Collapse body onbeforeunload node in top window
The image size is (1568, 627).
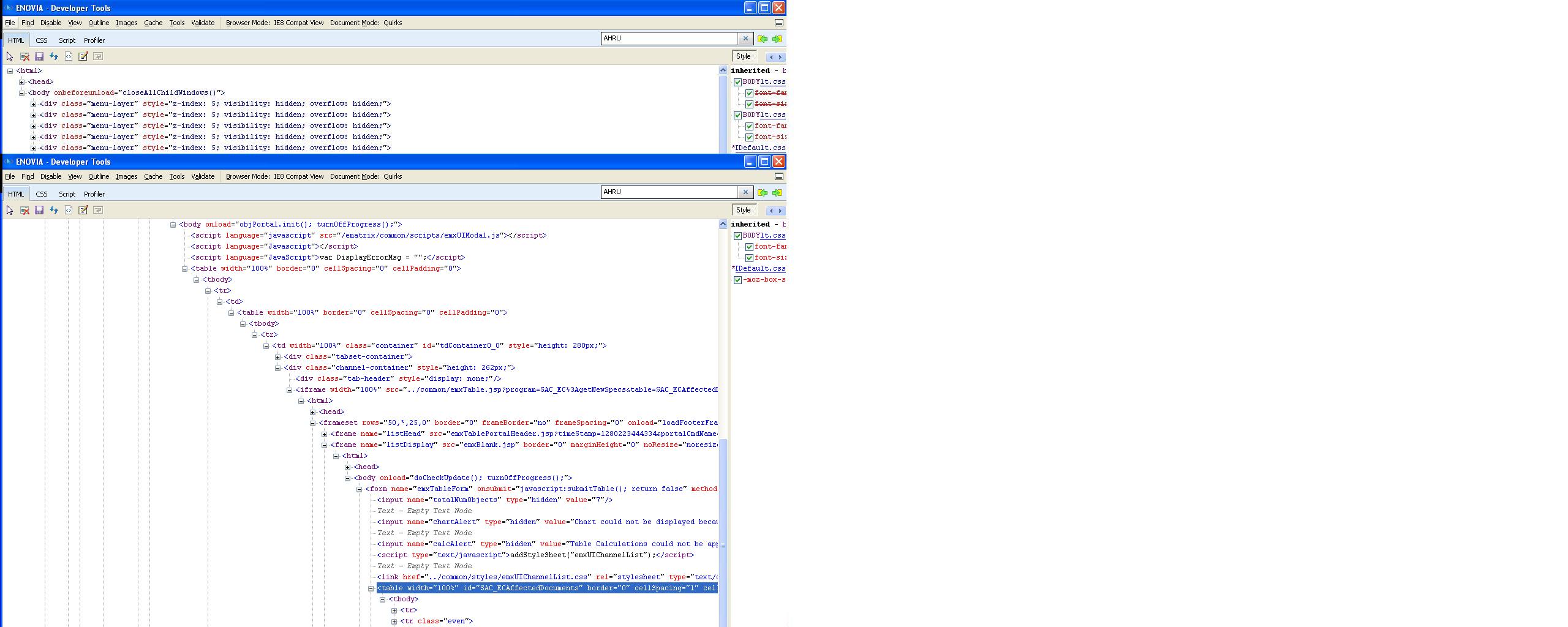21,93
